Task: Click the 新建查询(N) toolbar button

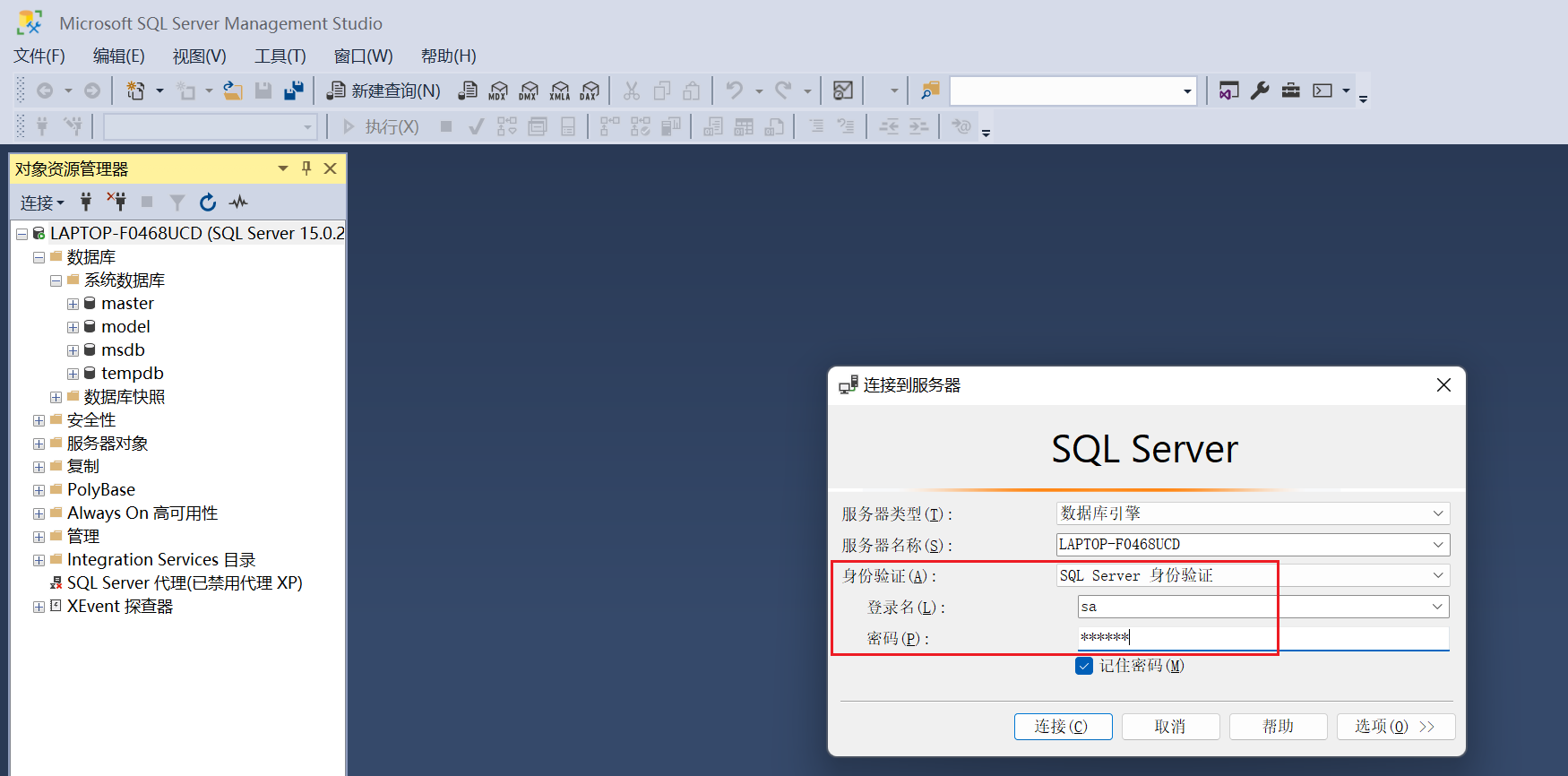Action: coord(383,91)
